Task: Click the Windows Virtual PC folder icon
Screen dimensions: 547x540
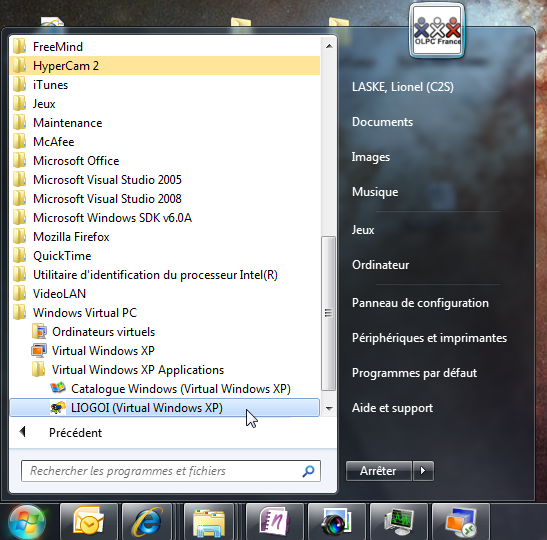Action: click(x=19, y=312)
